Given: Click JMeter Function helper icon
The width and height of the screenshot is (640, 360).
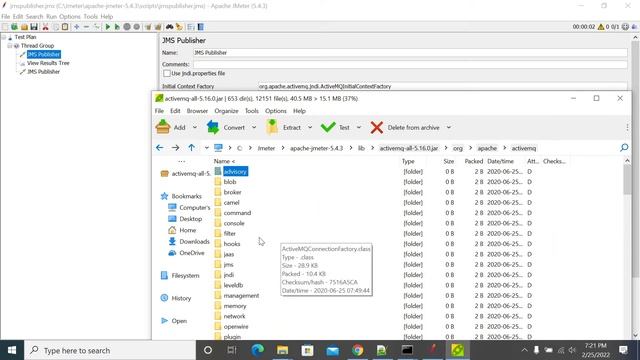Looking at the screenshot, I should [191, 27].
